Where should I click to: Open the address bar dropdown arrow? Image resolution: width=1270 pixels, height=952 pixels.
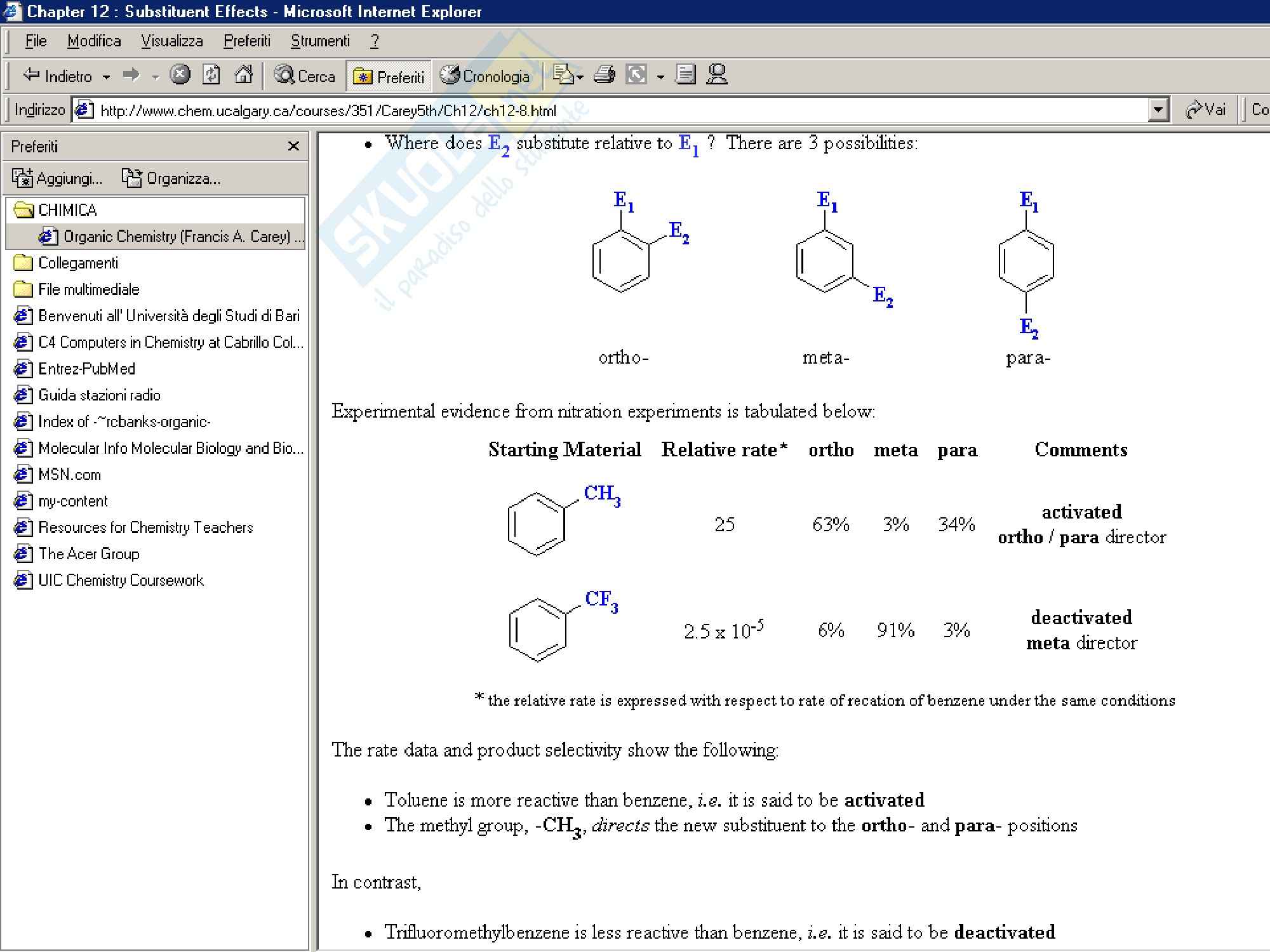(1158, 110)
